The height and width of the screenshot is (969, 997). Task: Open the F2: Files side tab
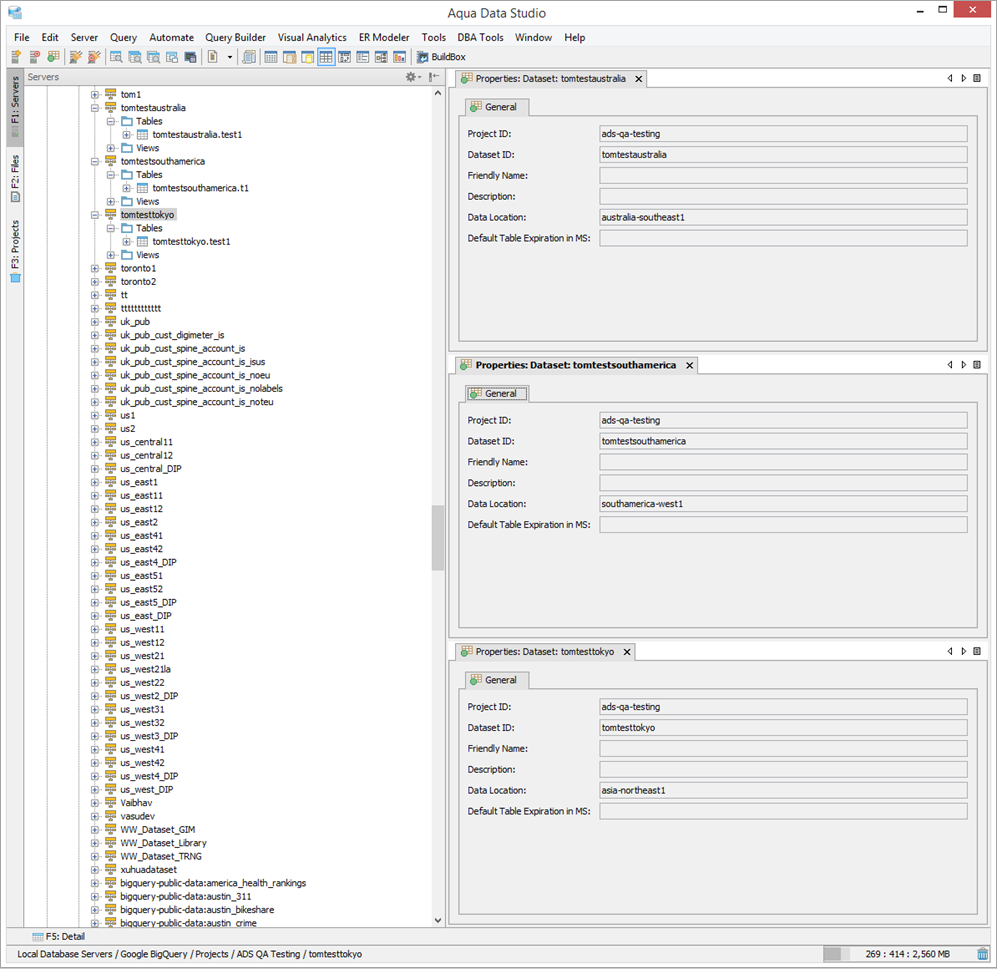(15, 178)
